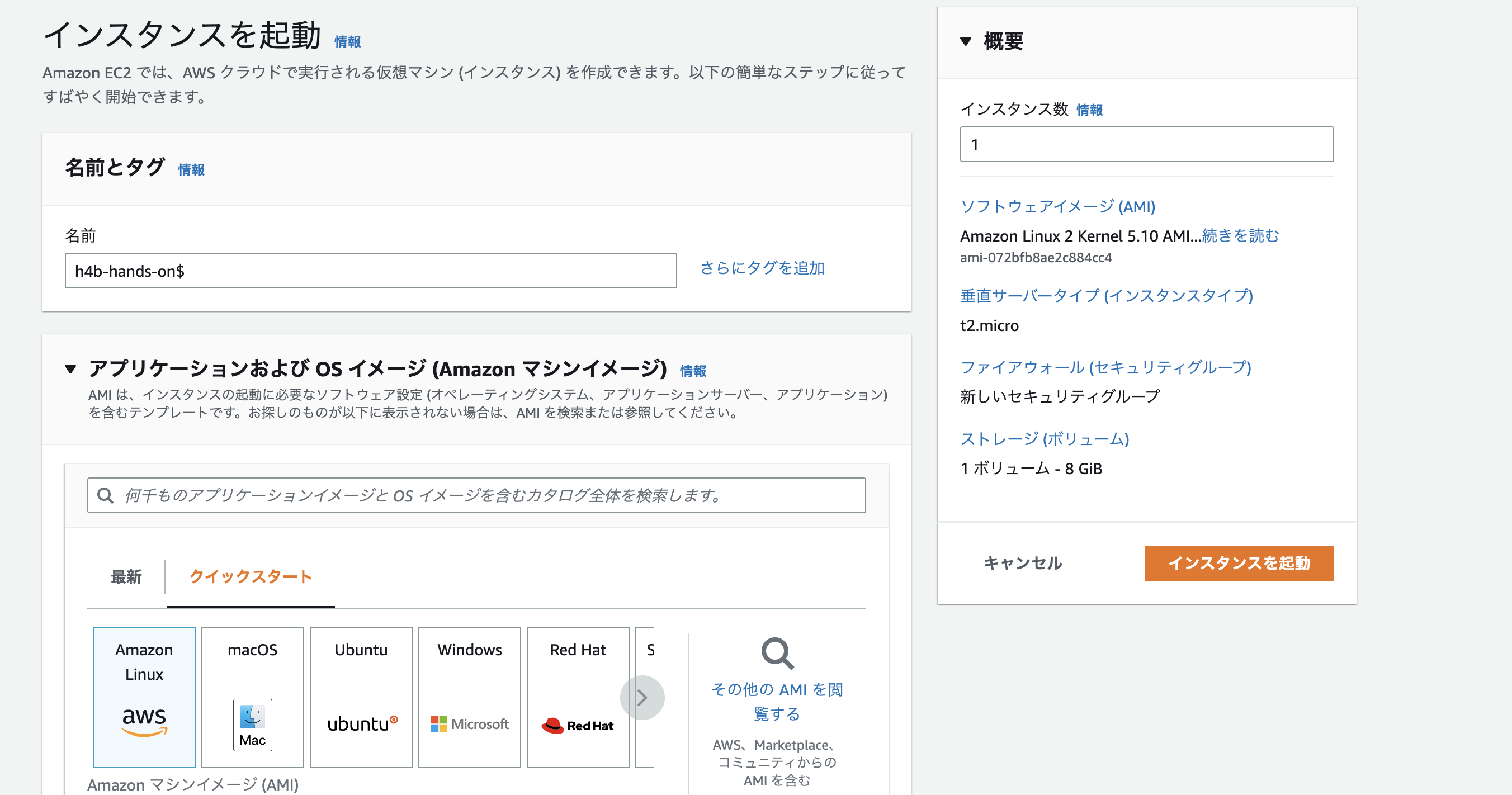Click the 名前 input containing h4b-hands-on$
The image size is (1512, 795).
371,271
